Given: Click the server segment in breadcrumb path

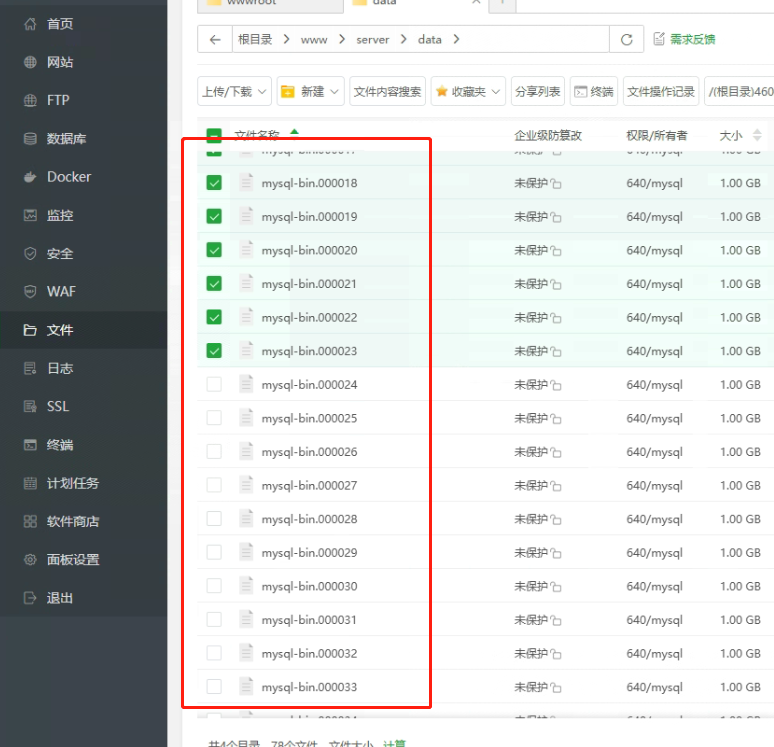Looking at the screenshot, I should click(x=371, y=40).
